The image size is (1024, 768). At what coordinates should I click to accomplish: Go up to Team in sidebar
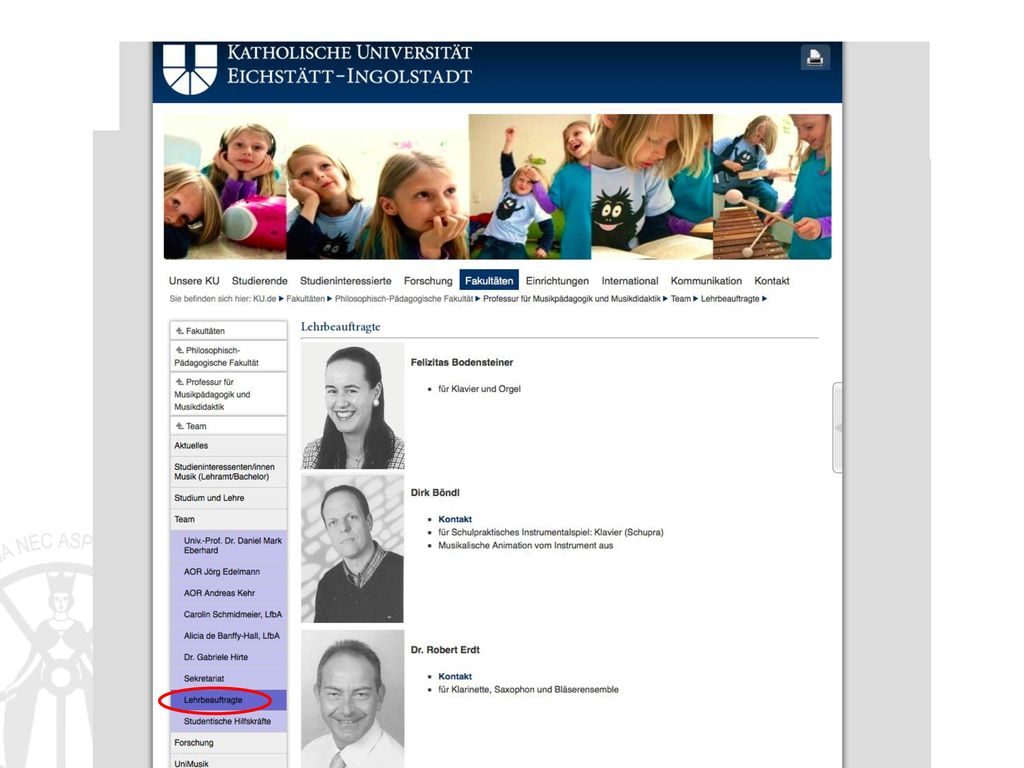[228, 426]
